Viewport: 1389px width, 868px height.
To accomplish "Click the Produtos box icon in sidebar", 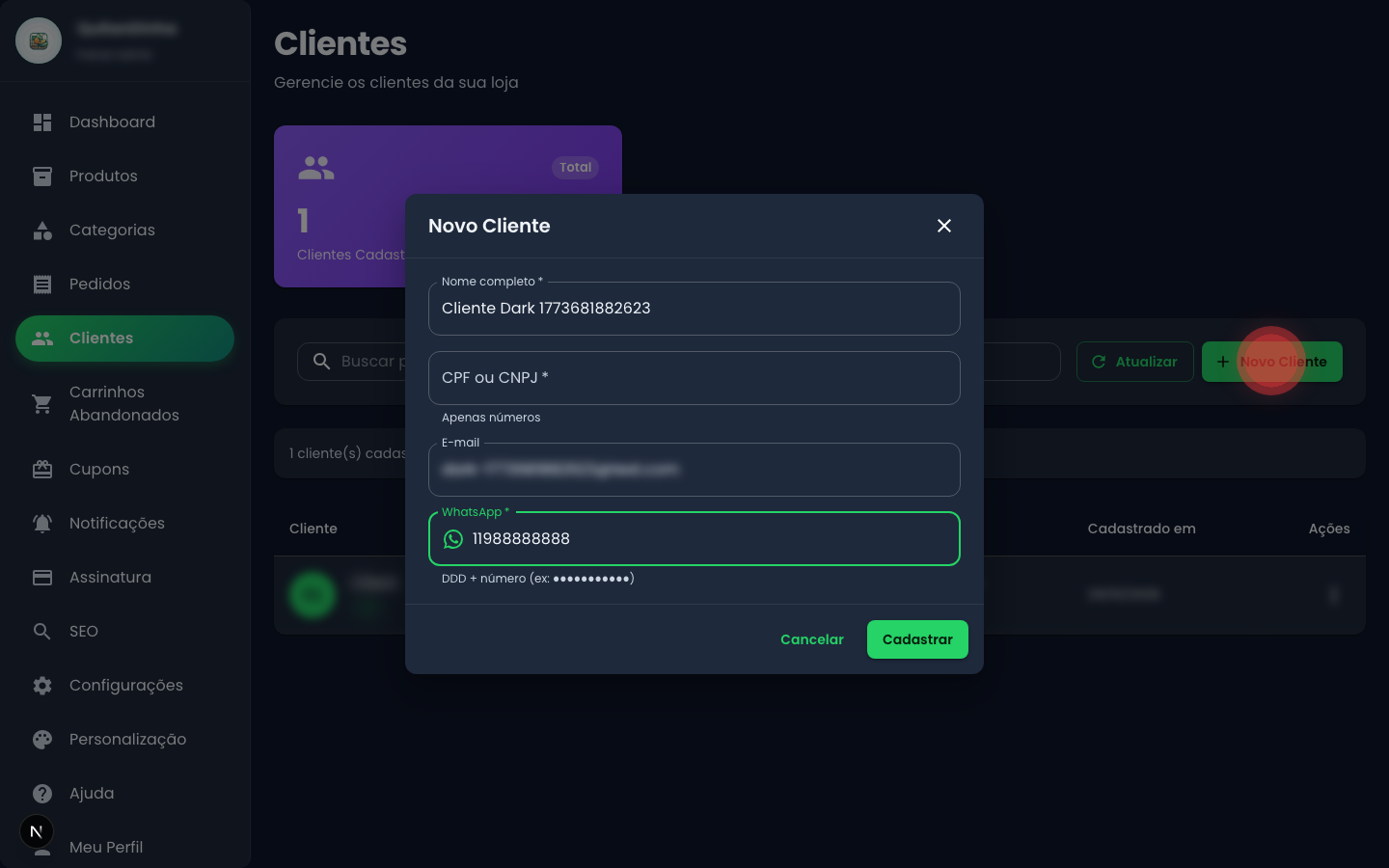I will coord(42,176).
